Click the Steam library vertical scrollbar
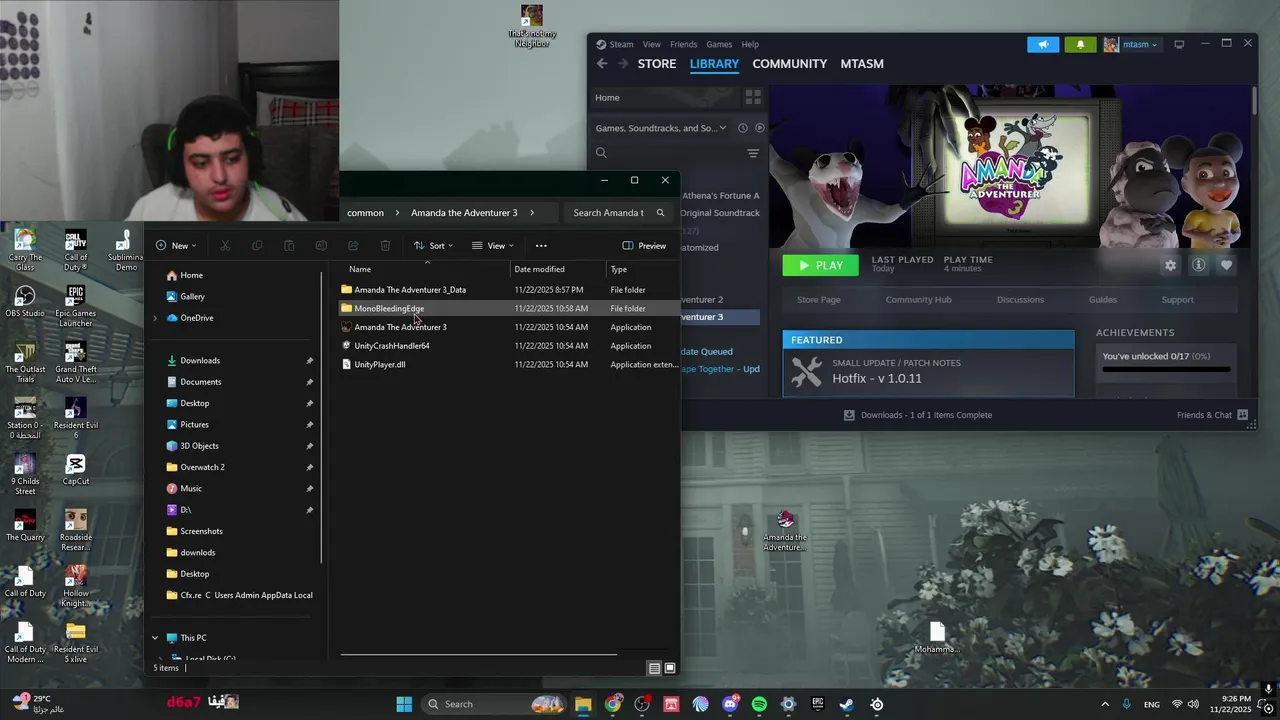Screen dimensions: 1280x720 coord(1254,100)
